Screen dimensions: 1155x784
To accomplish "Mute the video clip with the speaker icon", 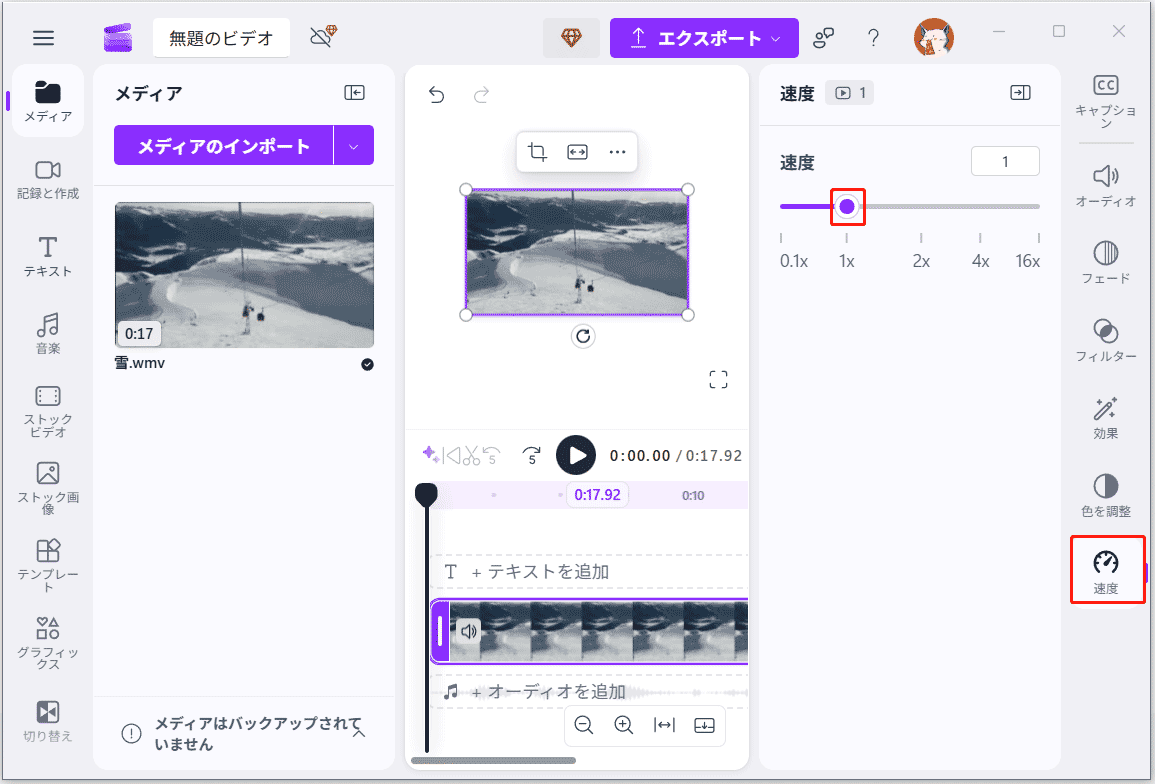I will point(468,631).
